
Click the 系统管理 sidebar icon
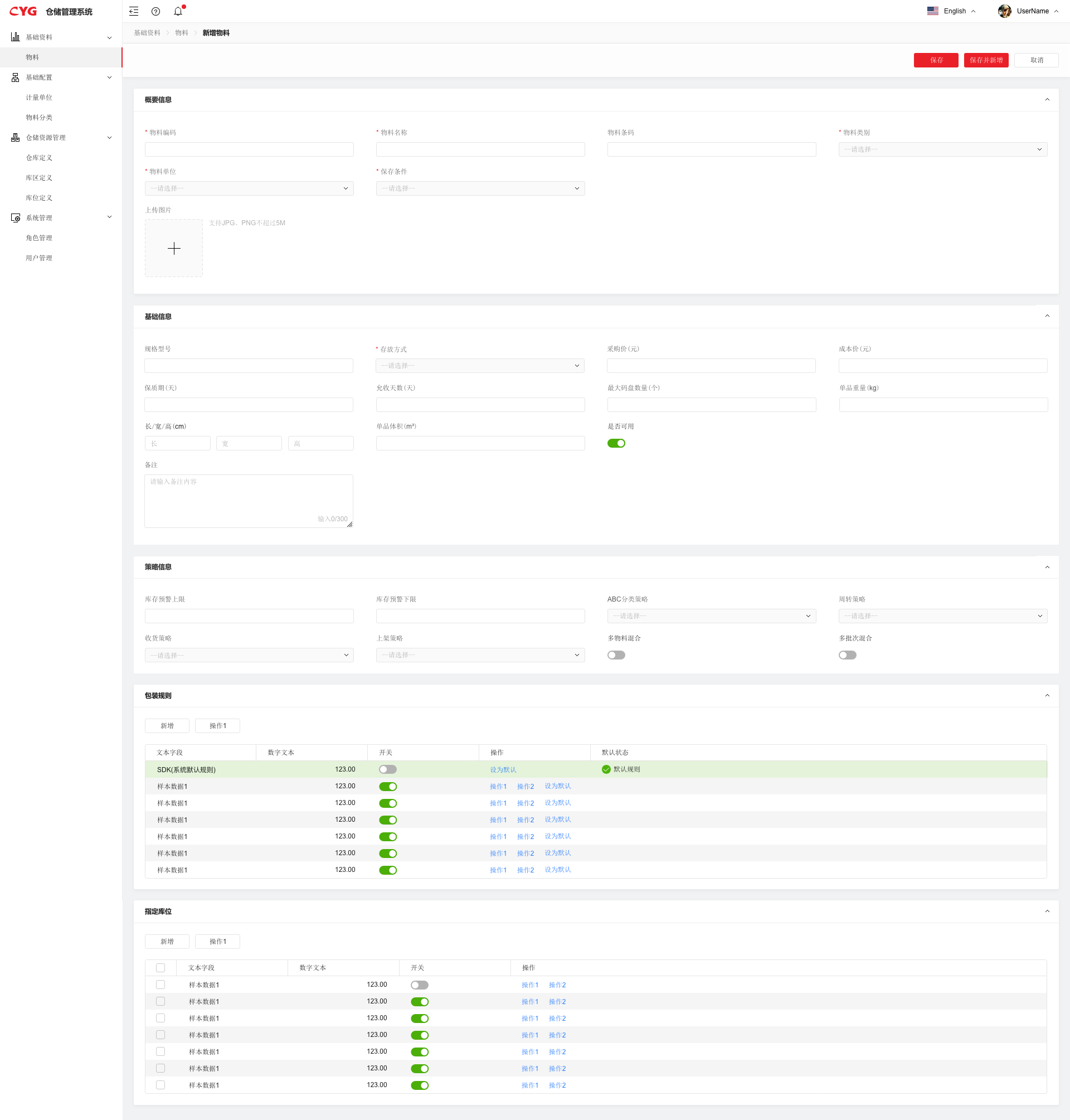click(16, 217)
